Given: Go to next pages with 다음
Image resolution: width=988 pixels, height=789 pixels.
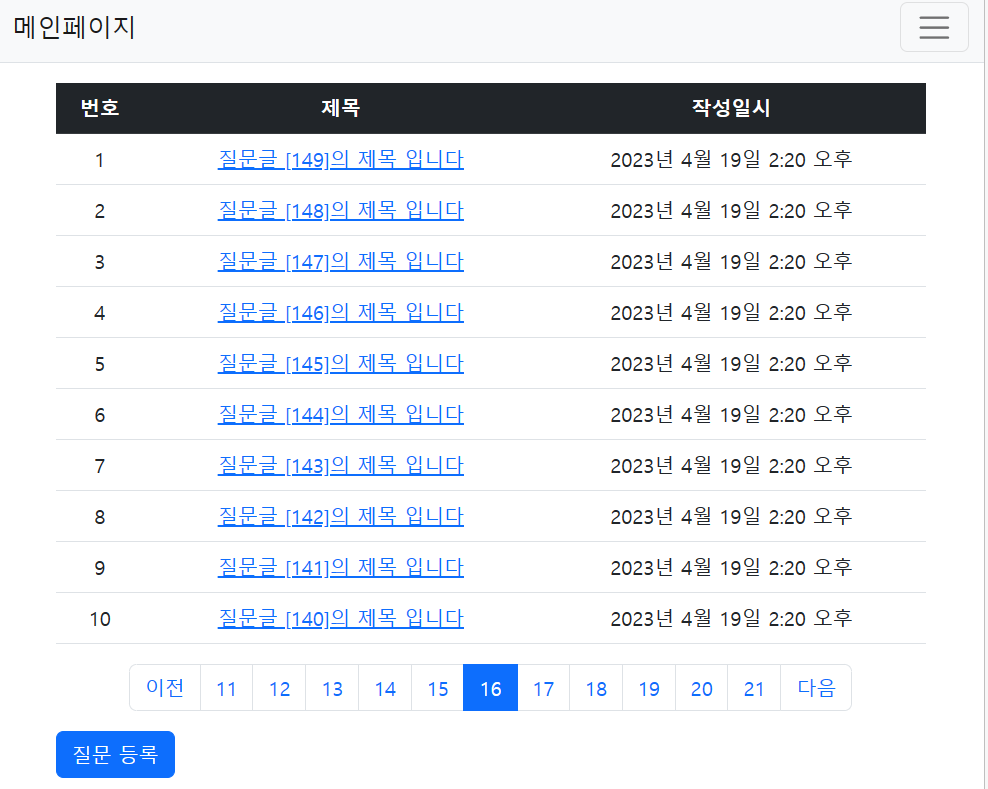Looking at the screenshot, I should point(816,688).
